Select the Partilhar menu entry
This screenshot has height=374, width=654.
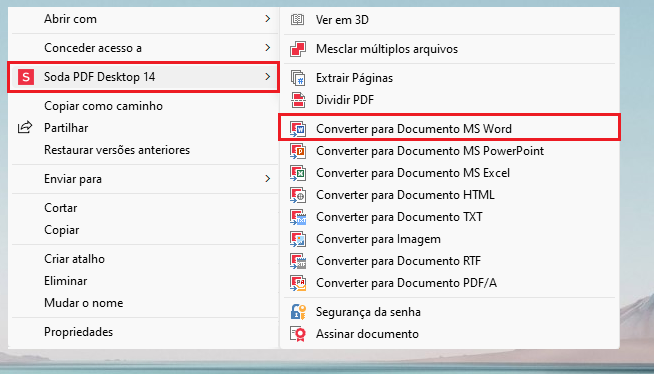144,128
